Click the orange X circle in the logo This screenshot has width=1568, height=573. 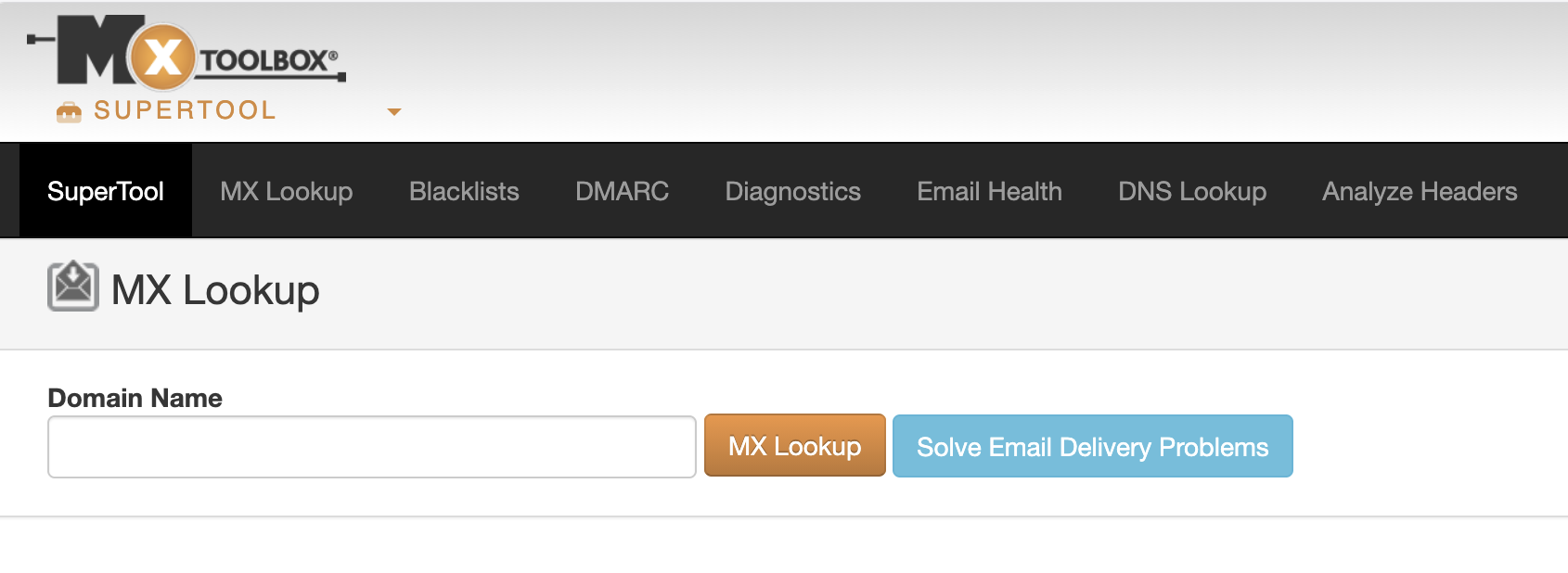(x=163, y=57)
